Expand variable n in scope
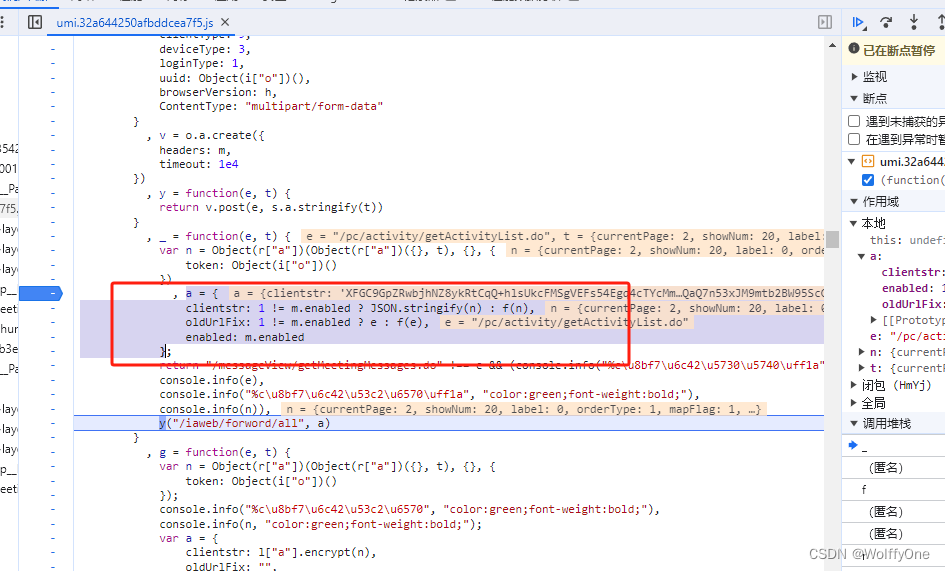This screenshot has height=571, width=945. 861,352
